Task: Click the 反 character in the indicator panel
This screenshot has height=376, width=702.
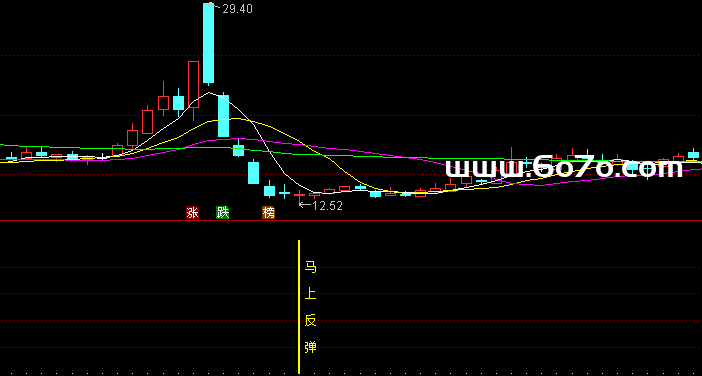Action: [310, 320]
